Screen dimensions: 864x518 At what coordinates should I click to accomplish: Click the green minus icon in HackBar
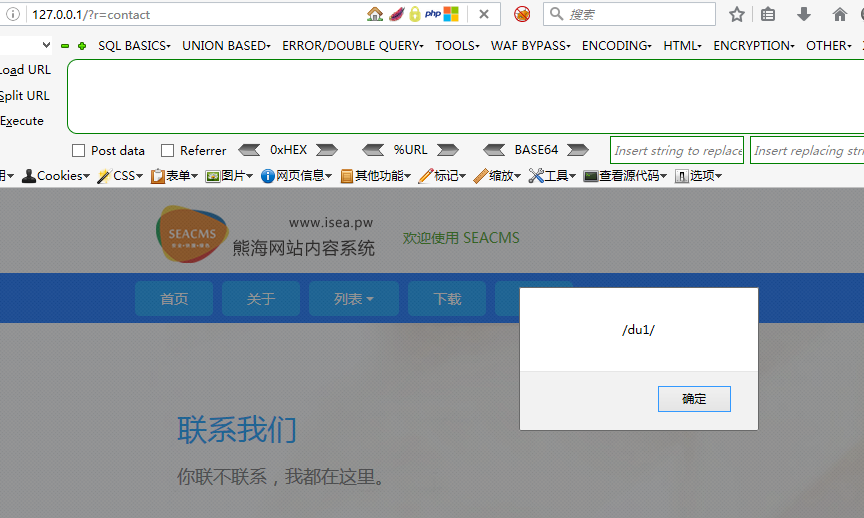[65, 46]
